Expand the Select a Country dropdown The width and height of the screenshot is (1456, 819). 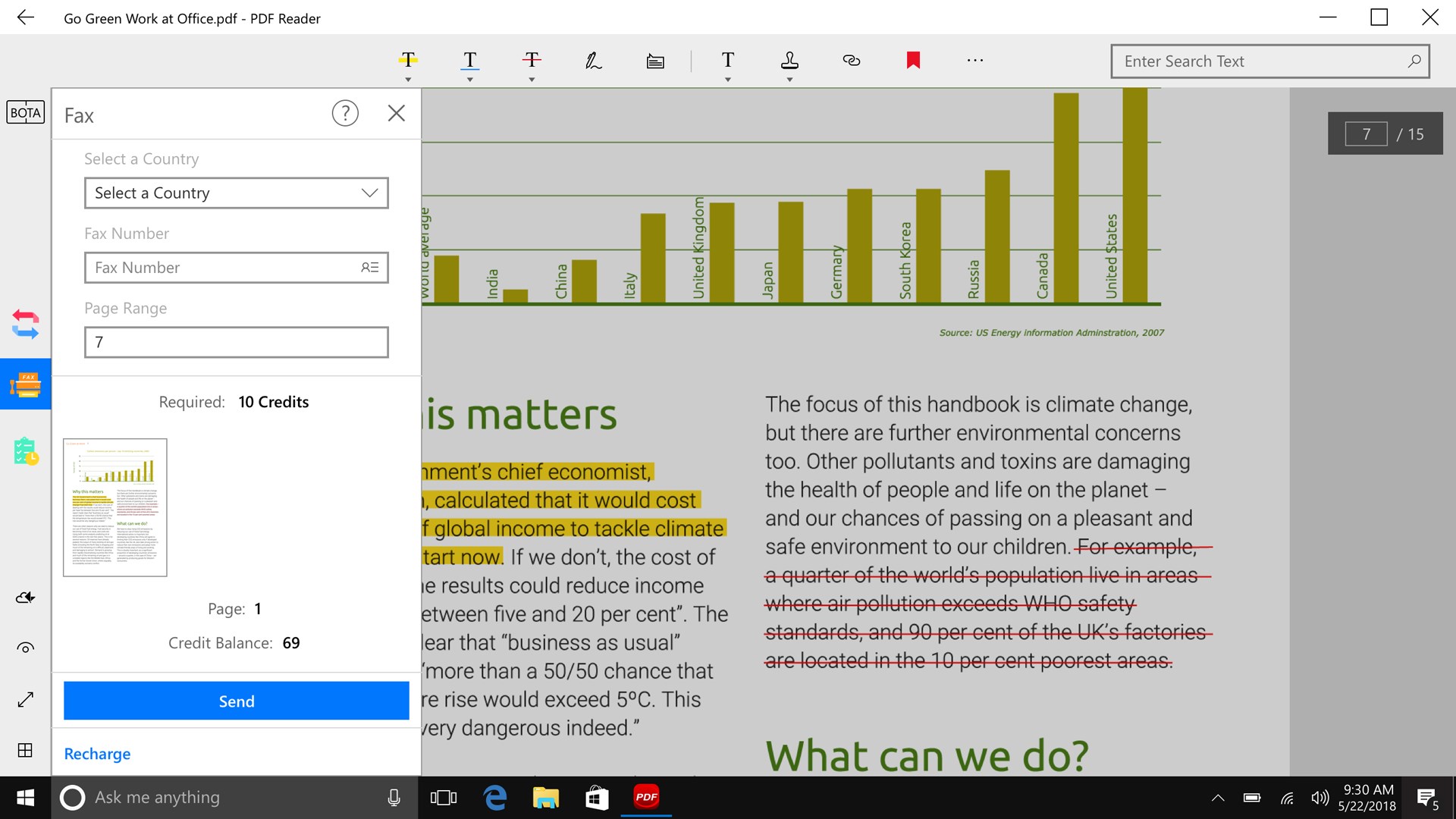[x=236, y=193]
